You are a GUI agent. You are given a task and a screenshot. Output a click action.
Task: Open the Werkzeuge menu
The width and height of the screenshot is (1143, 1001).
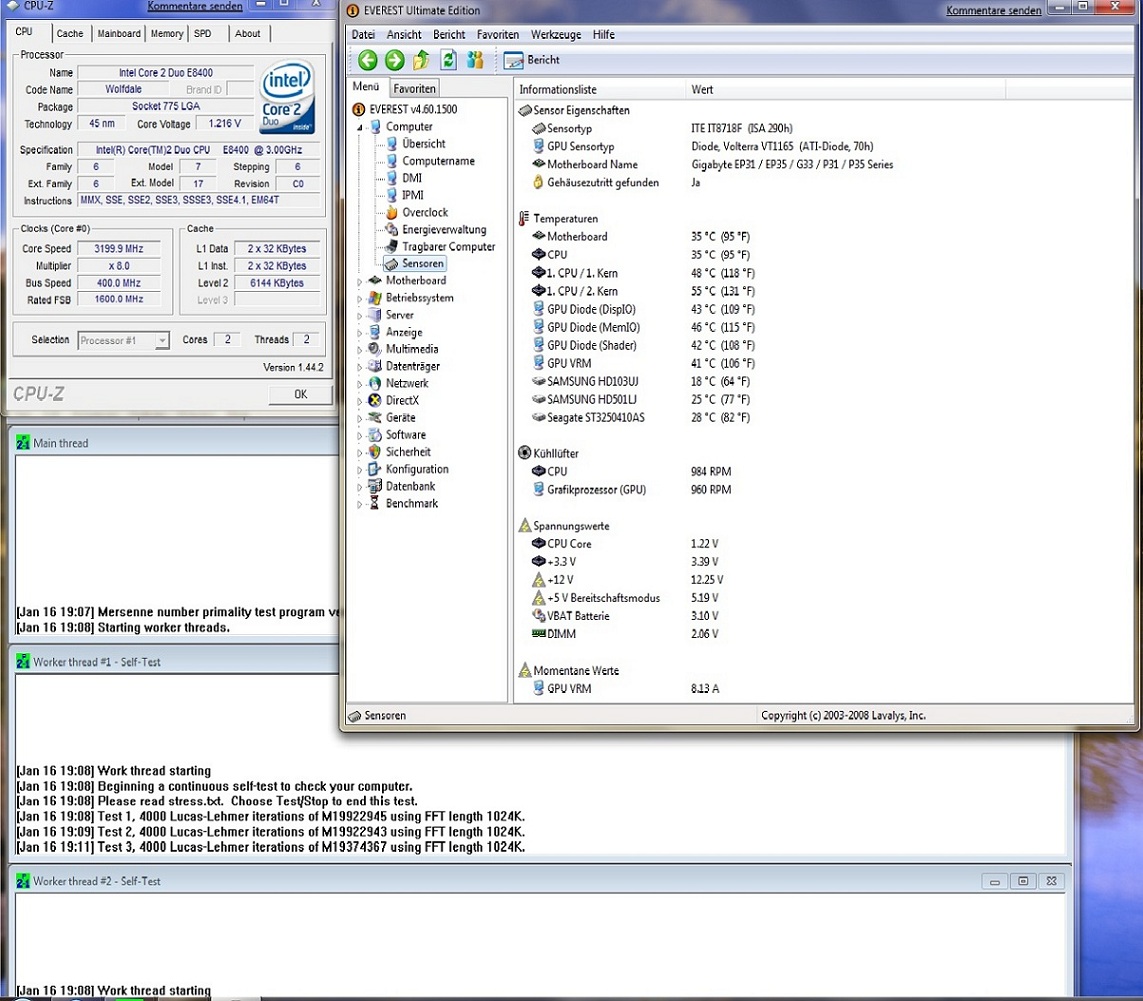556,34
